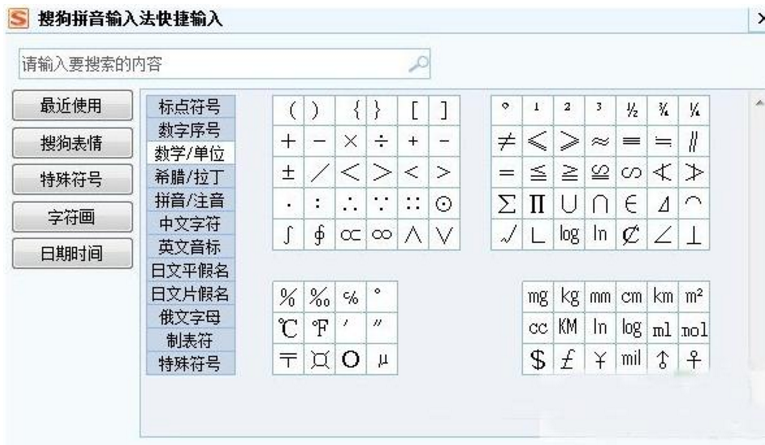
Task: Insert the division symbol ÷
Action: coord(382,141)
